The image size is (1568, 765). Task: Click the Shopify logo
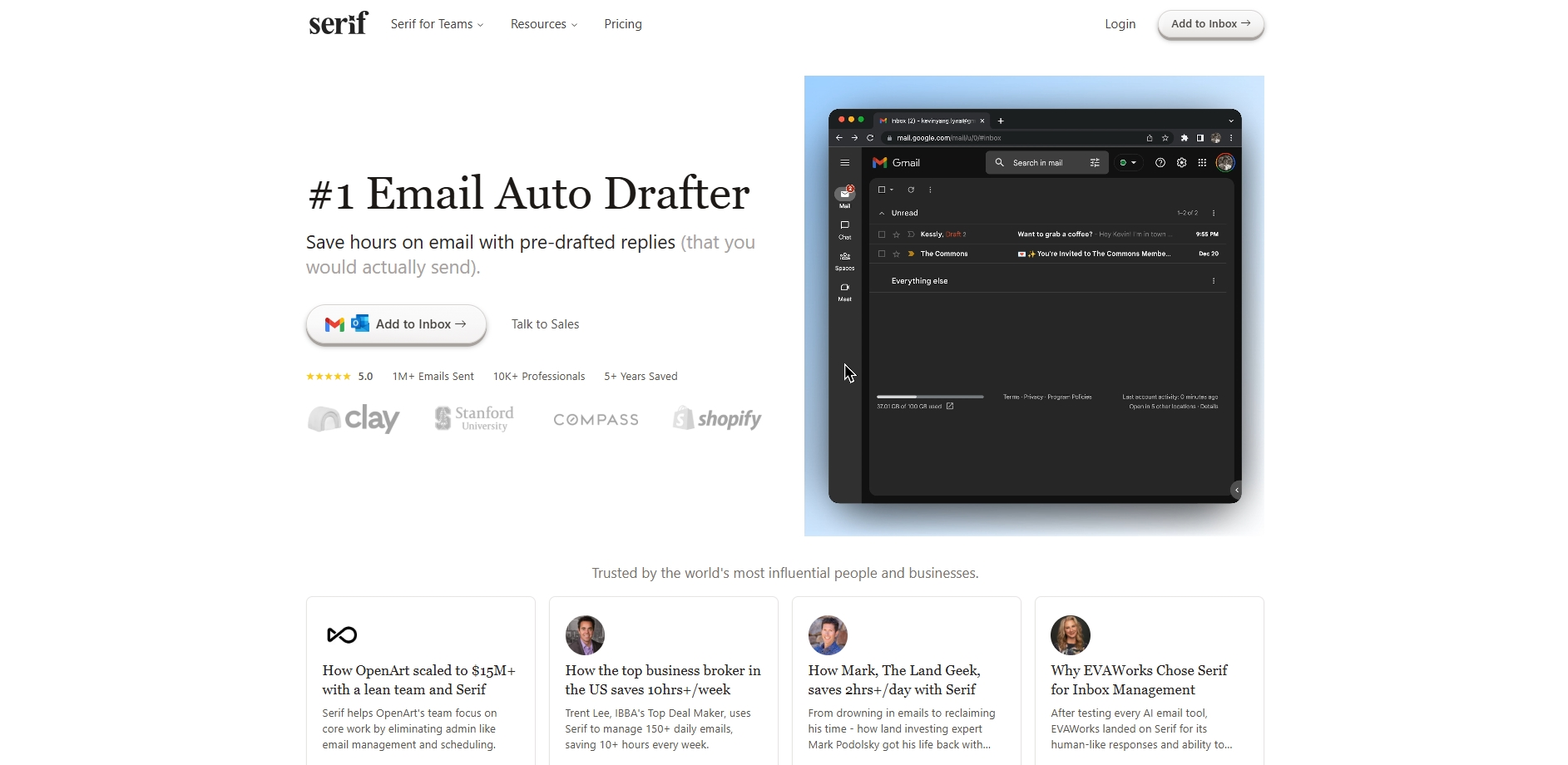[717, 418]
